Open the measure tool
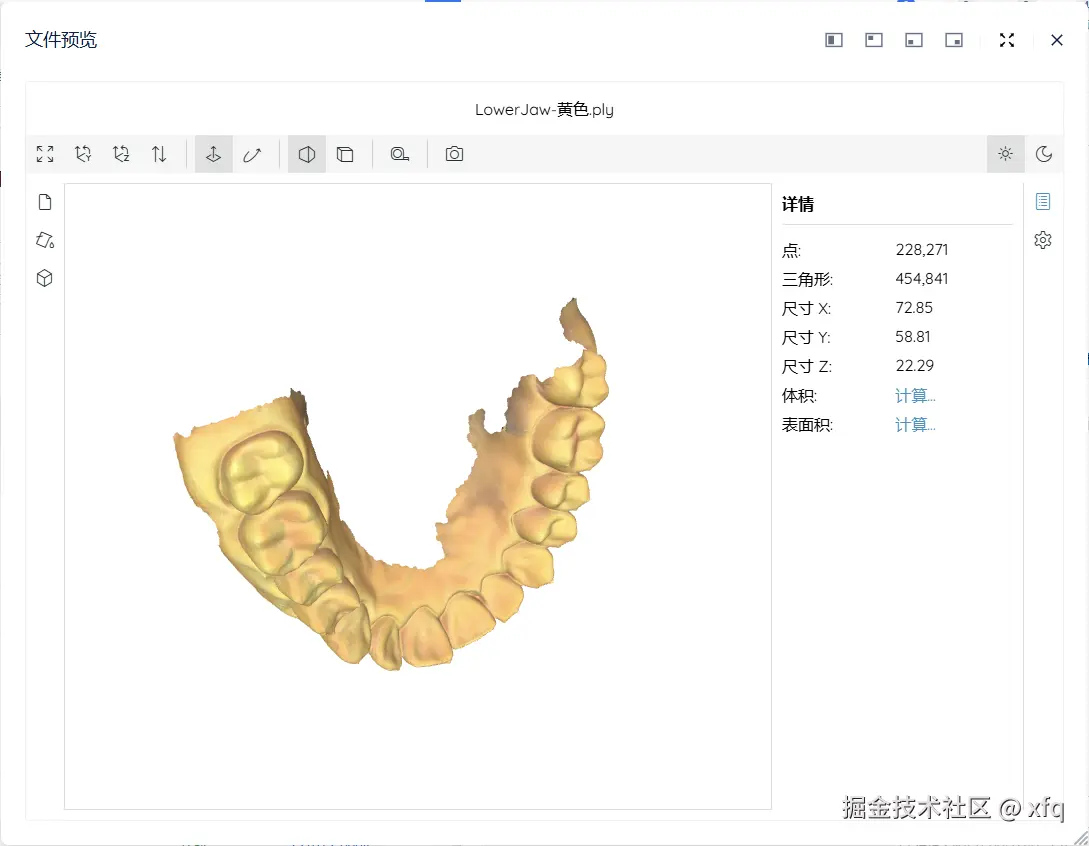The width and height of the screenshot is (1089, 846). click(x=399, y=154)
